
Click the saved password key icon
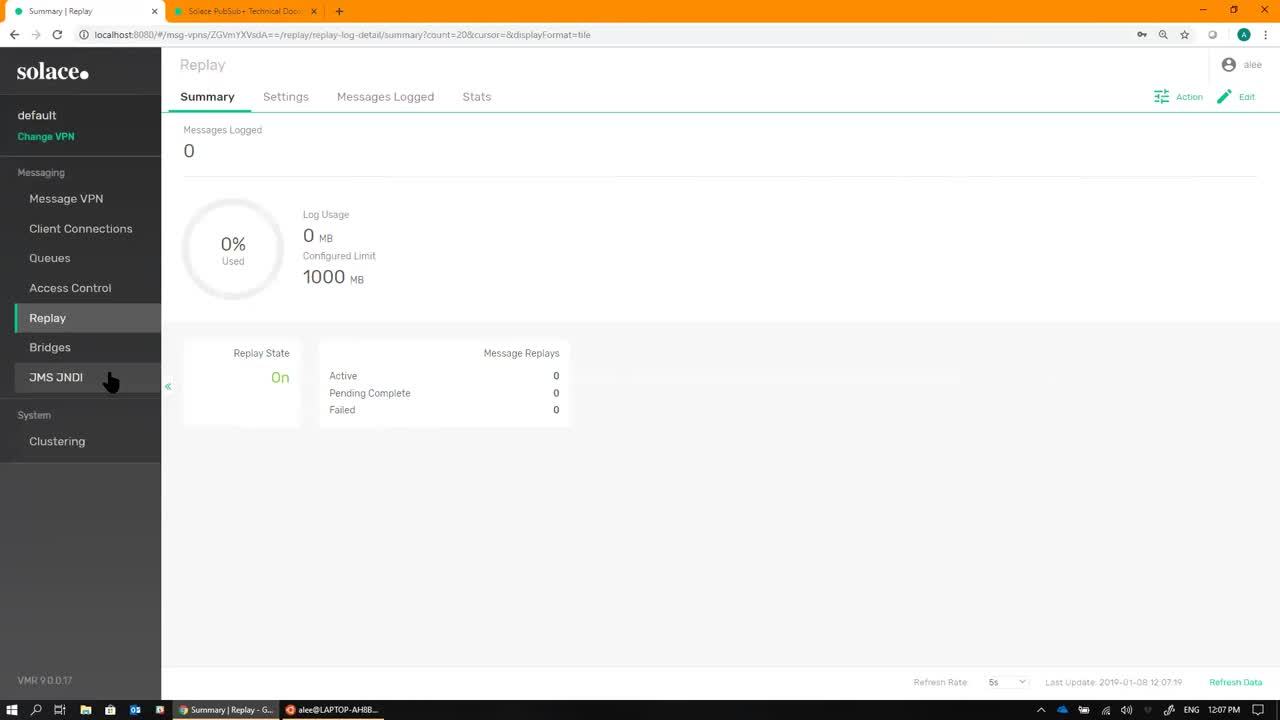tap(1142, 34)
